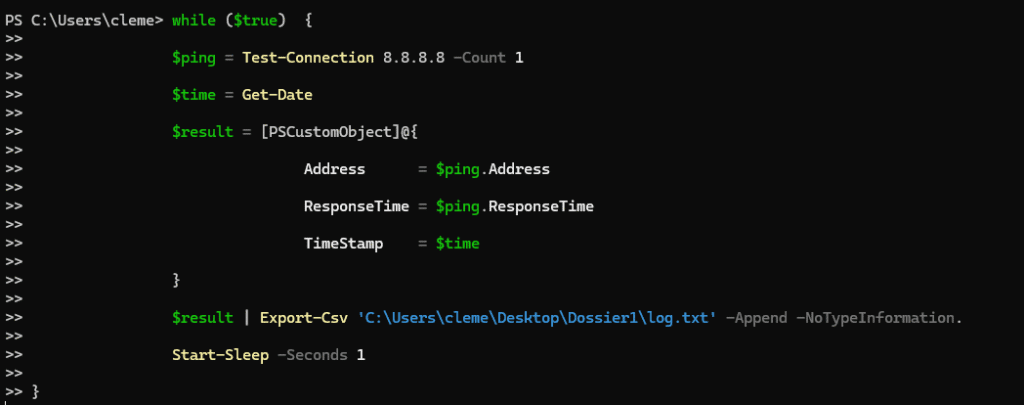Click the $ping.Address value
The height and width of the screenshot is (405, 1024).
coord(493,169)
